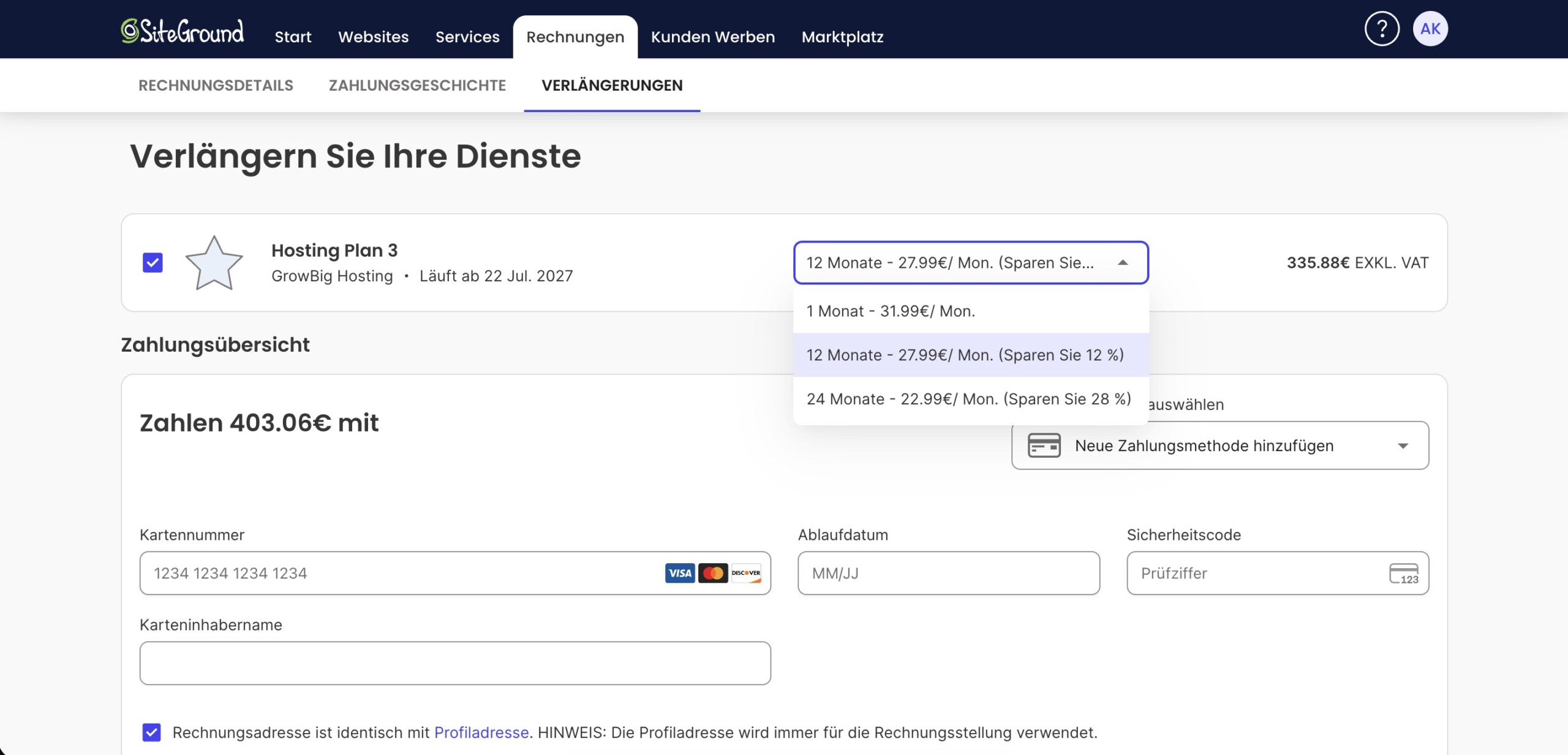Click the Visa card logo

(x=680, y=573)
